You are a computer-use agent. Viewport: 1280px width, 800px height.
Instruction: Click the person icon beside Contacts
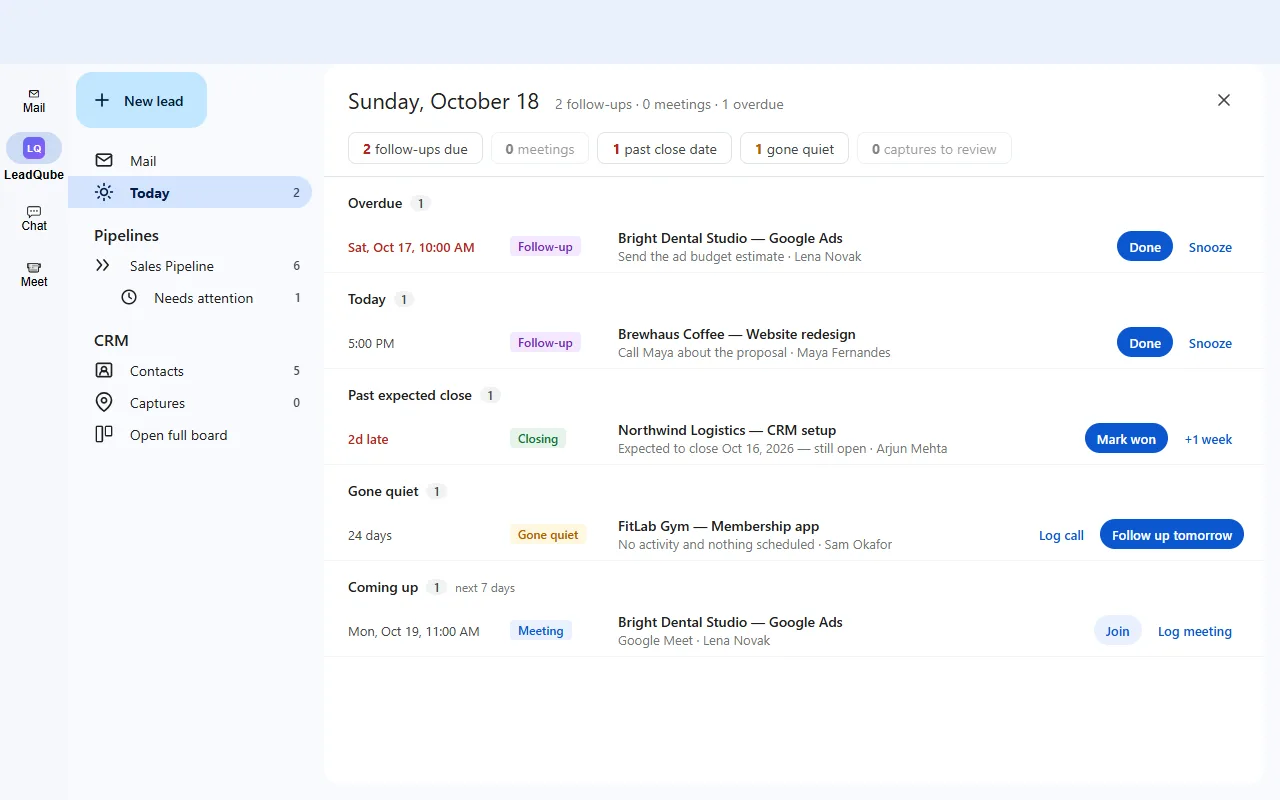point(104,370)
